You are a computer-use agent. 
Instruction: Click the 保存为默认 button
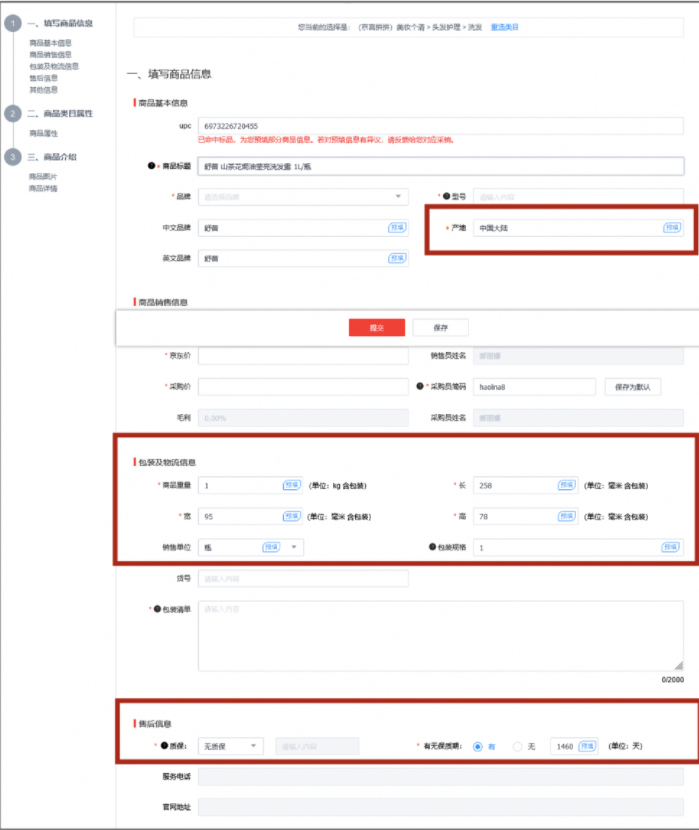coord(632,387)
